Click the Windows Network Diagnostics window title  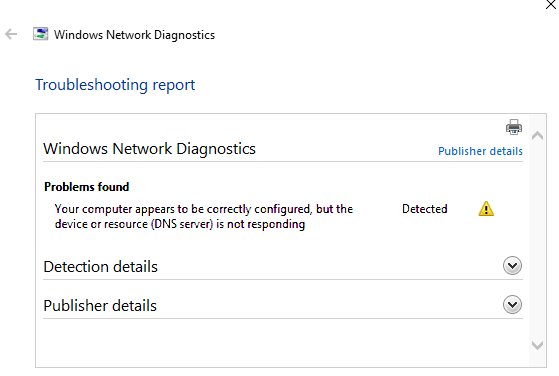(134, 35)
